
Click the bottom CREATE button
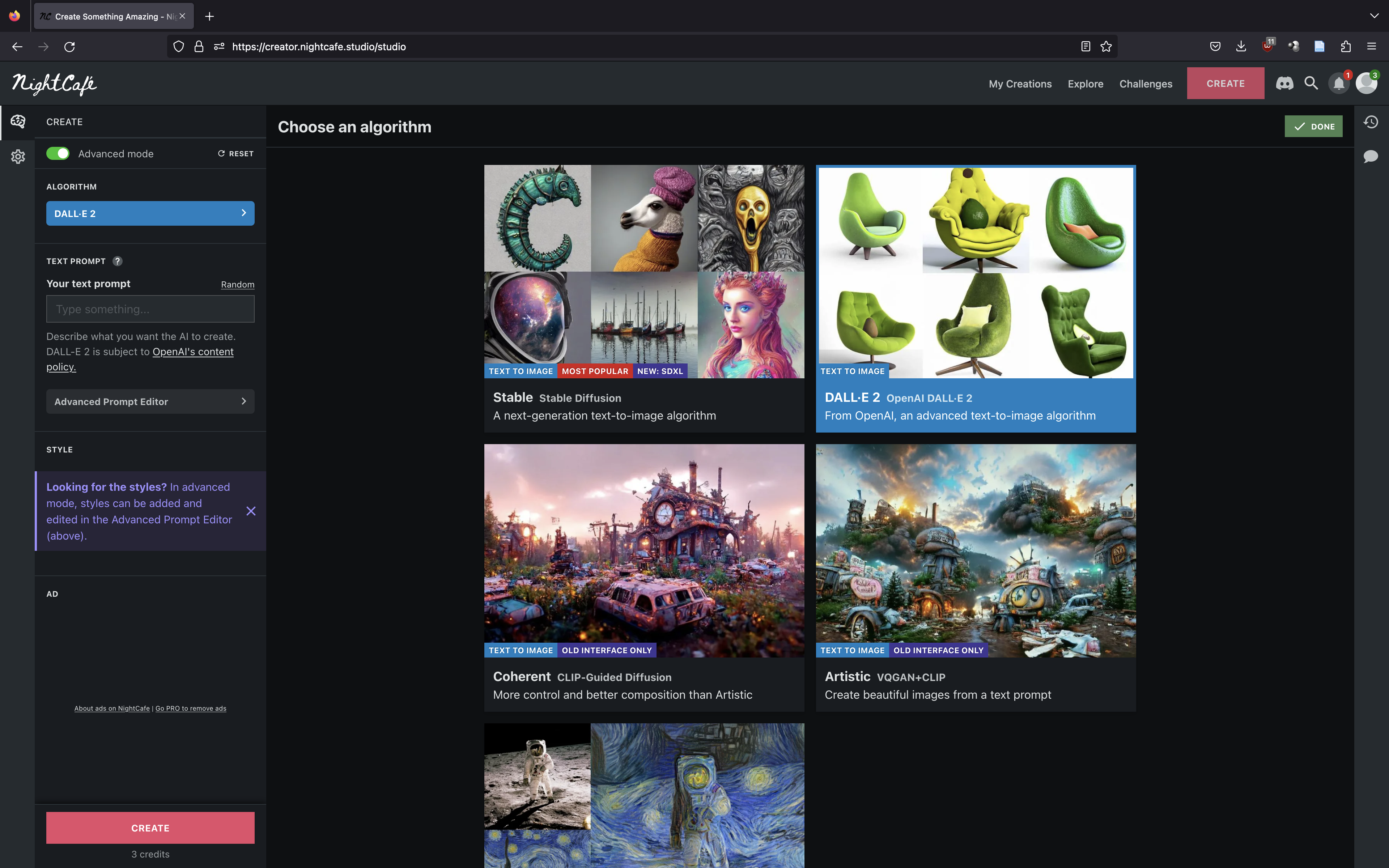pos(150,828)
